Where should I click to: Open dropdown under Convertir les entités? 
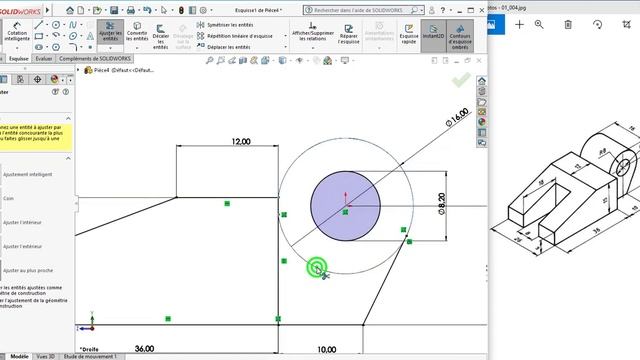(x=137, y=48)
